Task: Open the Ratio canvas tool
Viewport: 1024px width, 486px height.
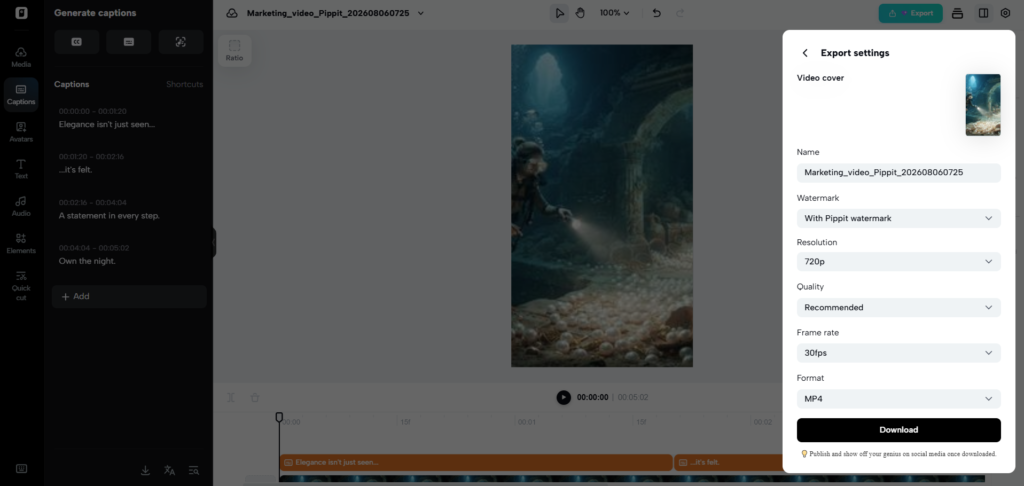Action: tap(234, 50)
